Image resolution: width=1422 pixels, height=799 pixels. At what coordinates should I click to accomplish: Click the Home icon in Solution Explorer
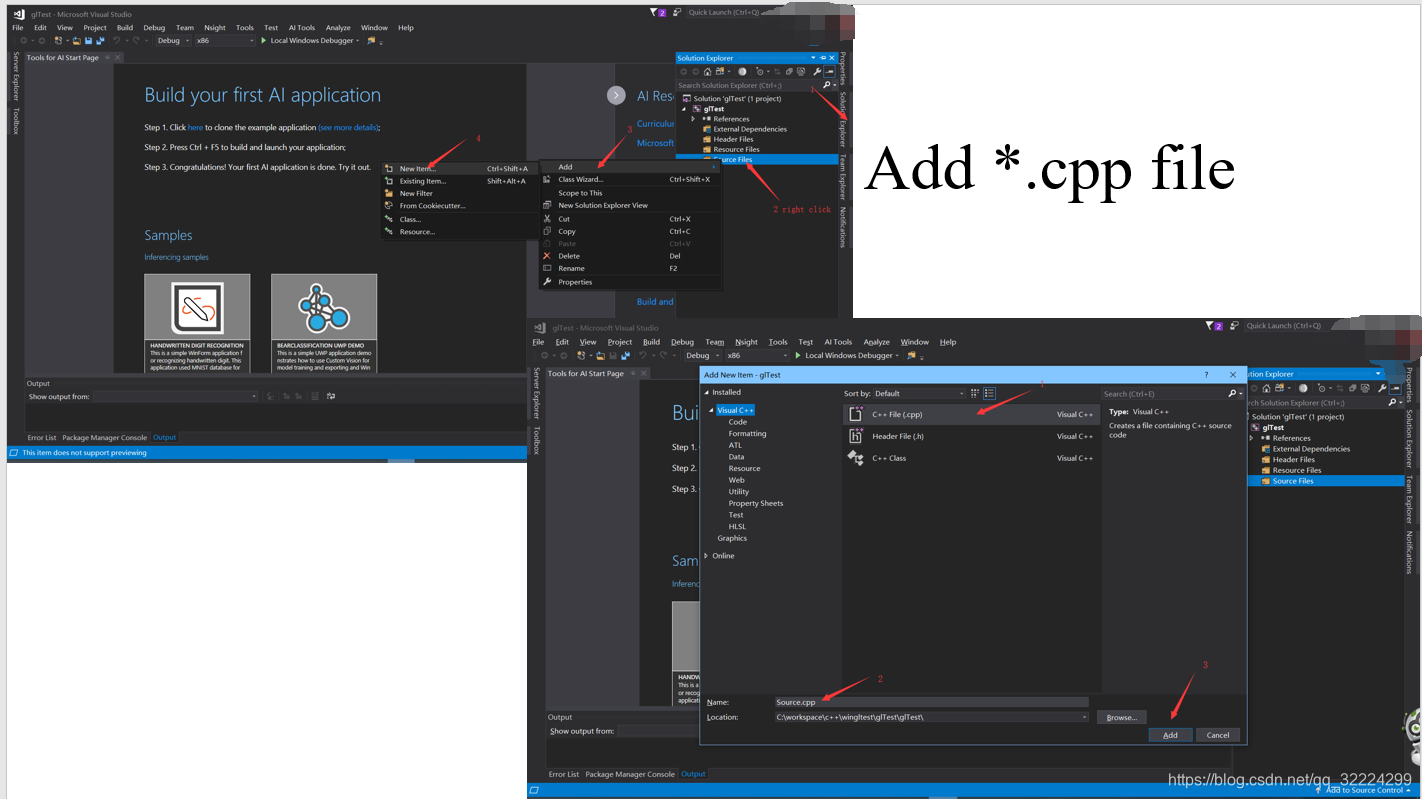[707, 72]
